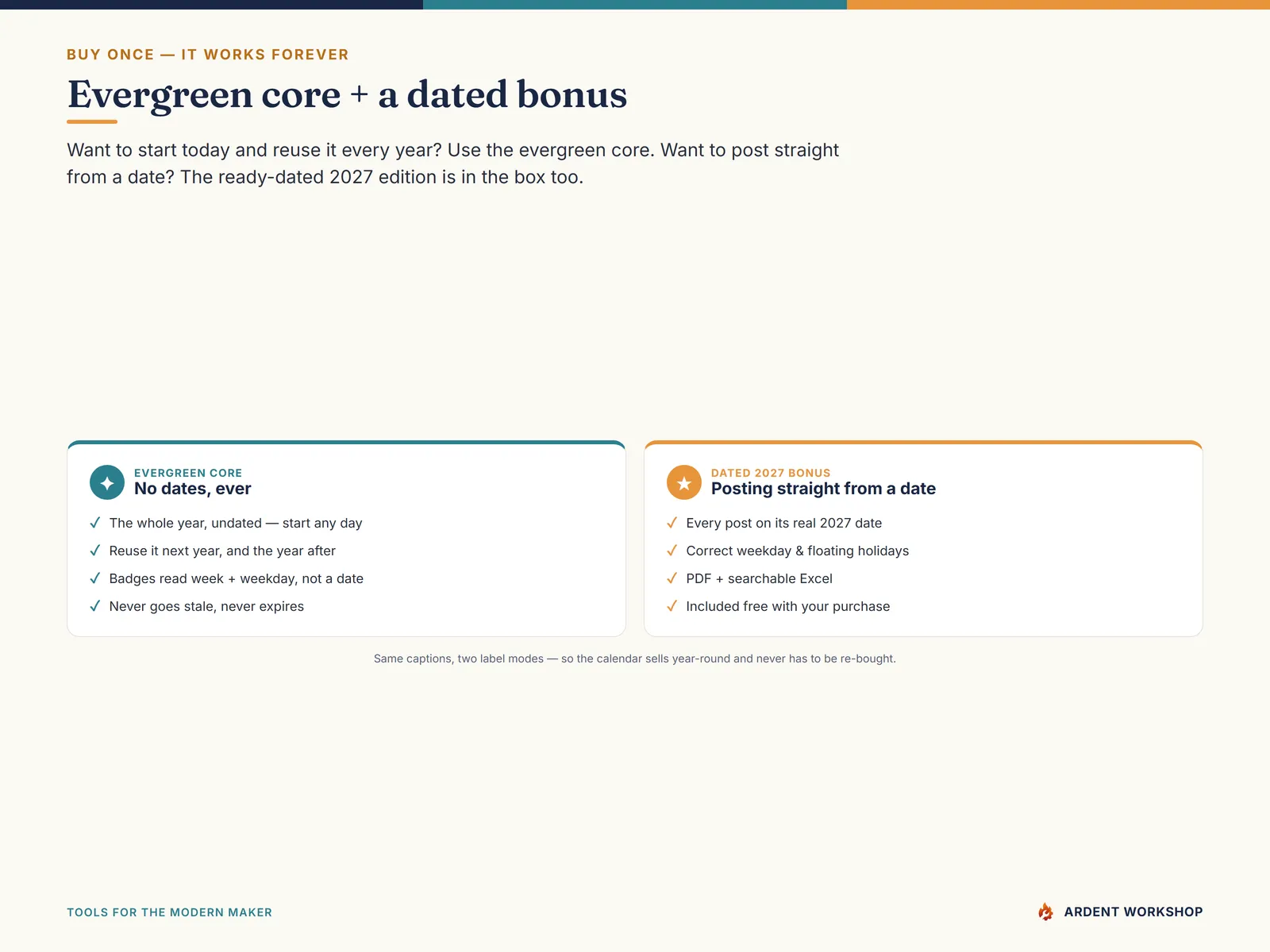Click the 'EVERGREEN CORE' label
1270x952 pixels.
pyautogui.click(x=188, y=473)
